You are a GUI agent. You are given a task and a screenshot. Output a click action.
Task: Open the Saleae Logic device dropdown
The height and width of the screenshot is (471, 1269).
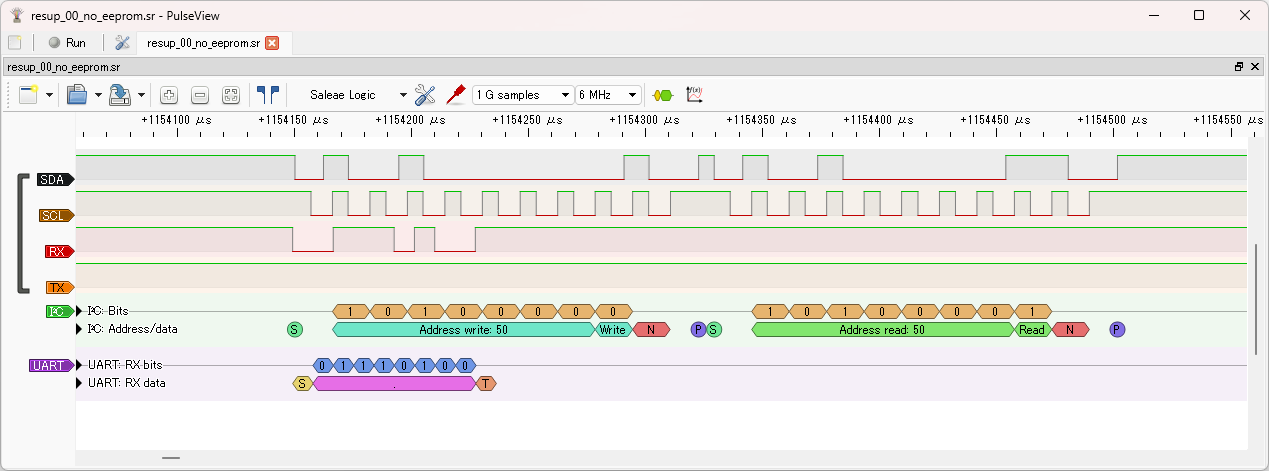click(x=356, y=95)
